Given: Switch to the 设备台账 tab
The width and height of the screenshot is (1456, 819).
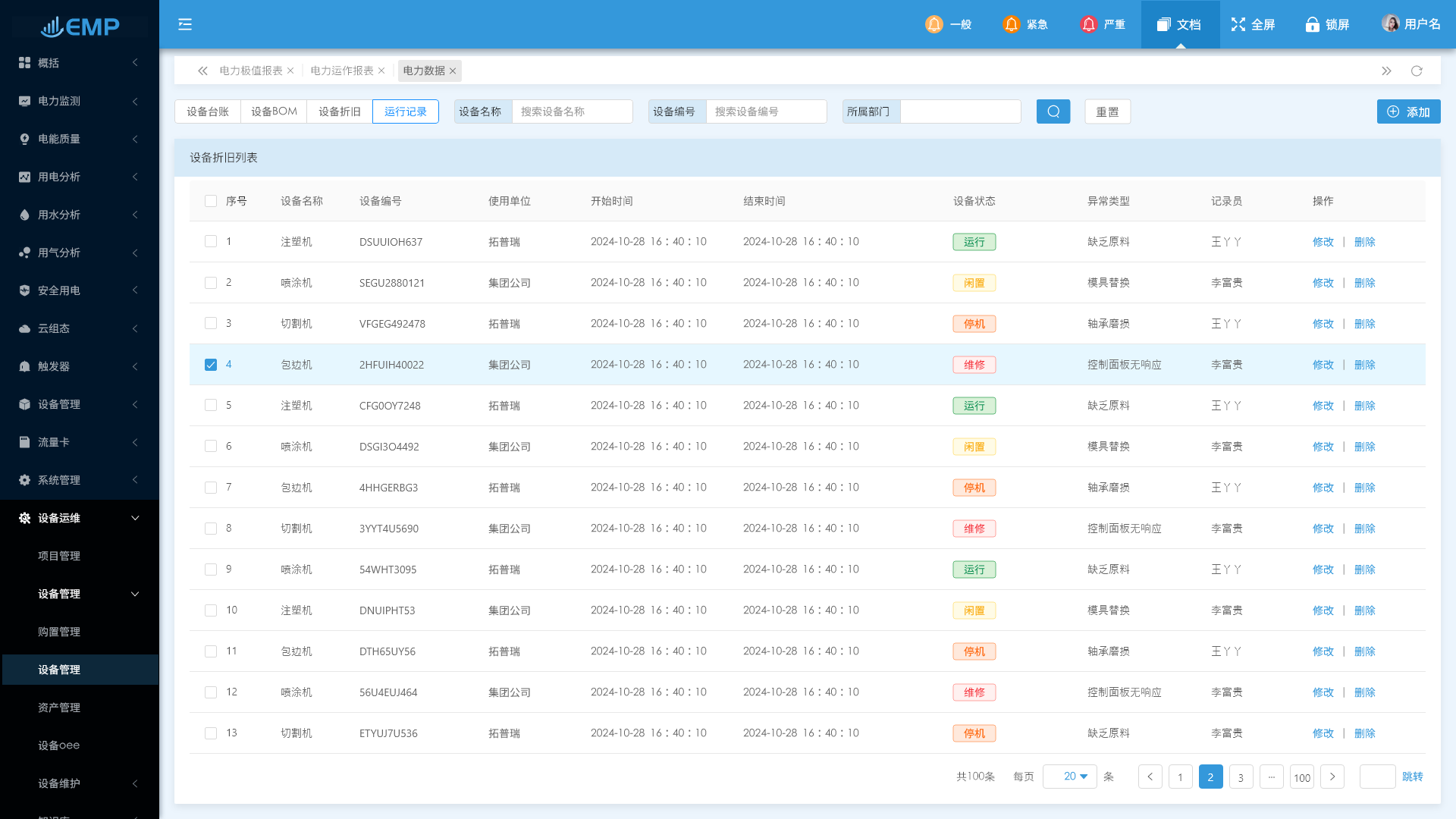Looking at the screenshot, I should pos(208,111).
